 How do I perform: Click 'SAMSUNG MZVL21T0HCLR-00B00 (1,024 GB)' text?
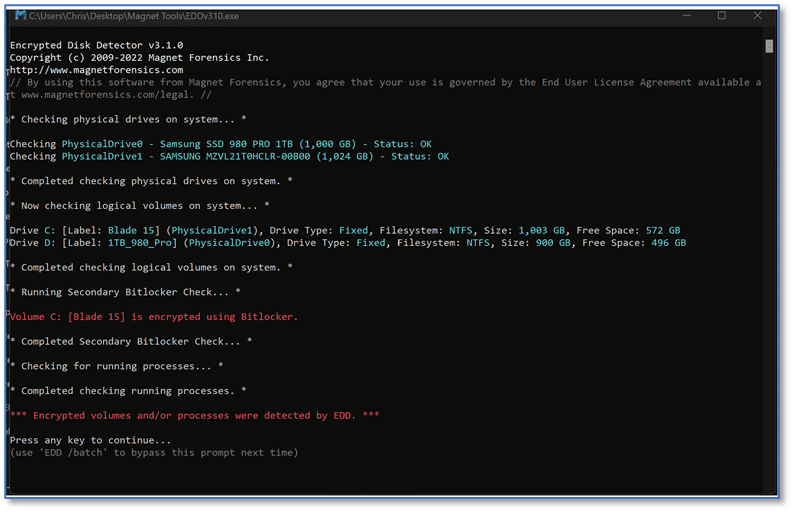267,156
